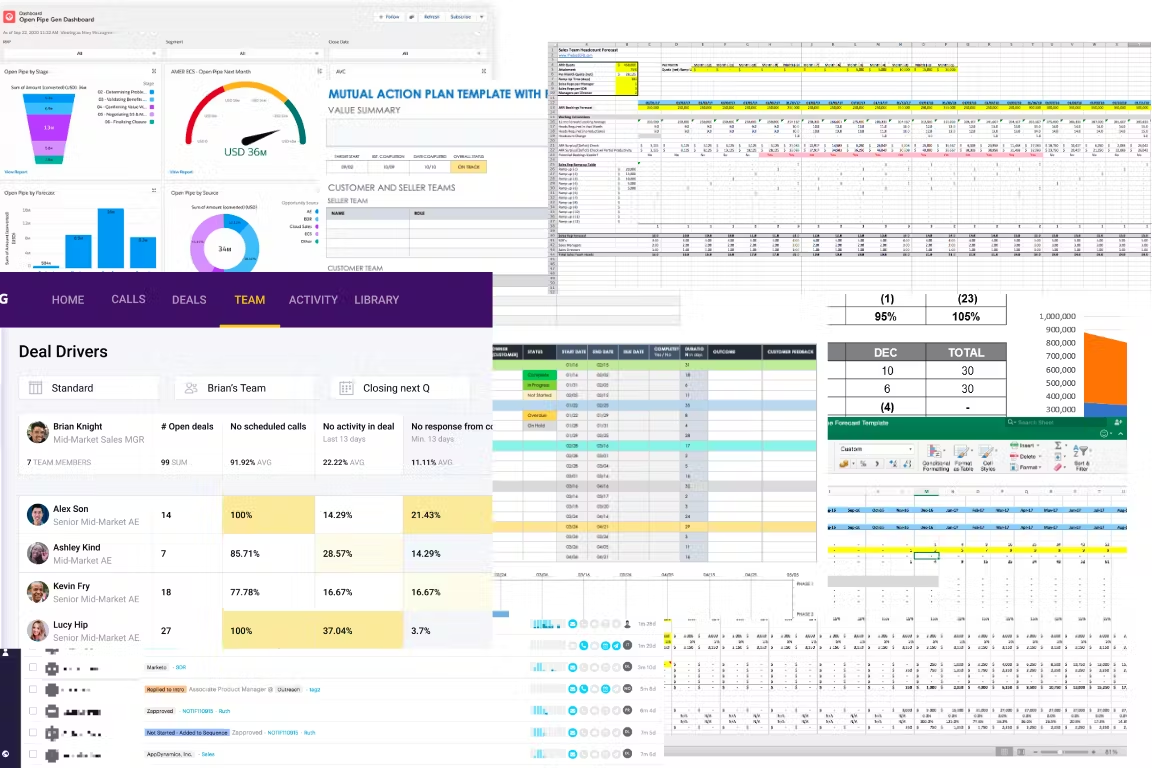Click the icon button between Follow and Refresh
Viewport: 1152px width, 768px height.
pos(411,17)
